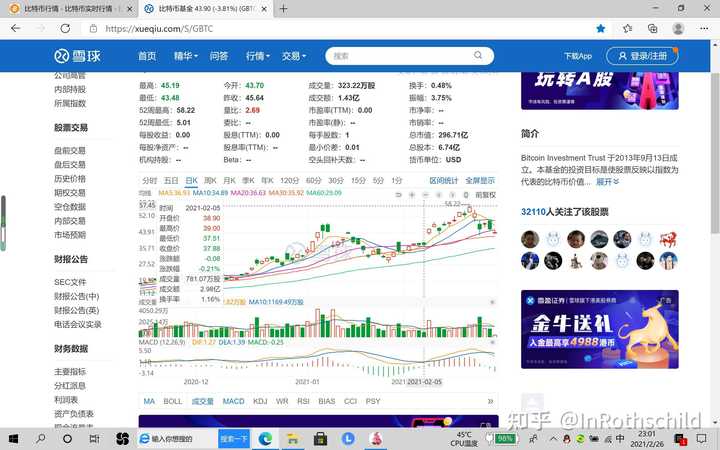Image resolution: width=720 pixels, height=450 pixels.
Task: Toggle the BOLL indicator
Action: 173,401
